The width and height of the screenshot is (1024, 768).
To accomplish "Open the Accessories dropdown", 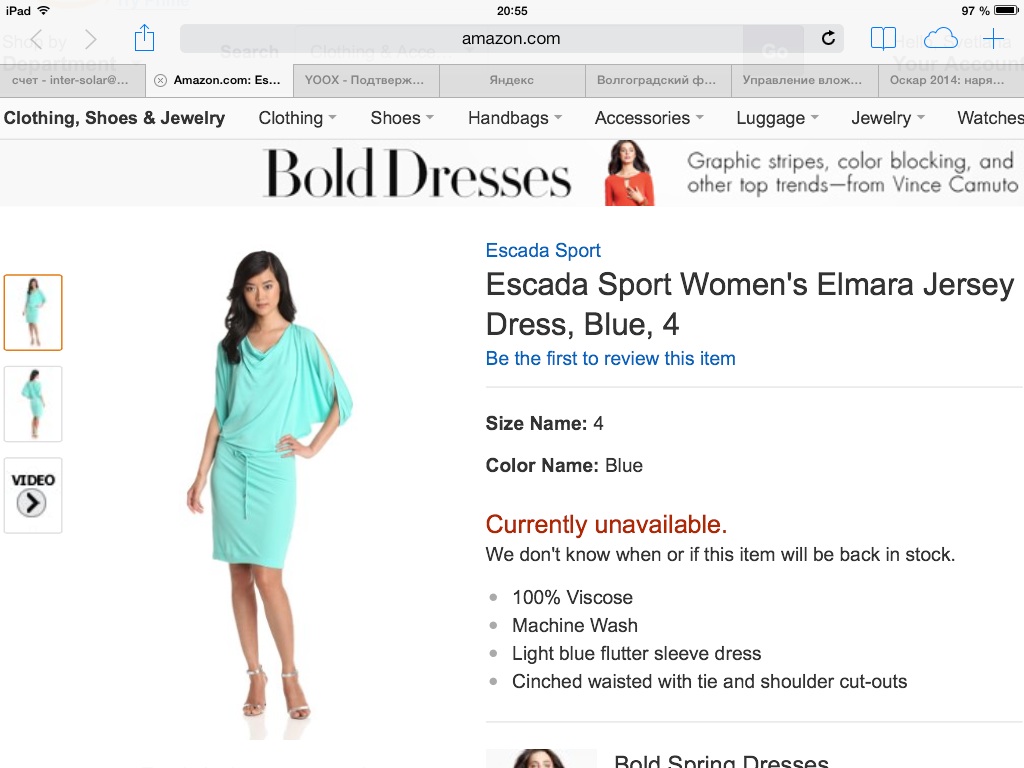I will pos(649,118).
